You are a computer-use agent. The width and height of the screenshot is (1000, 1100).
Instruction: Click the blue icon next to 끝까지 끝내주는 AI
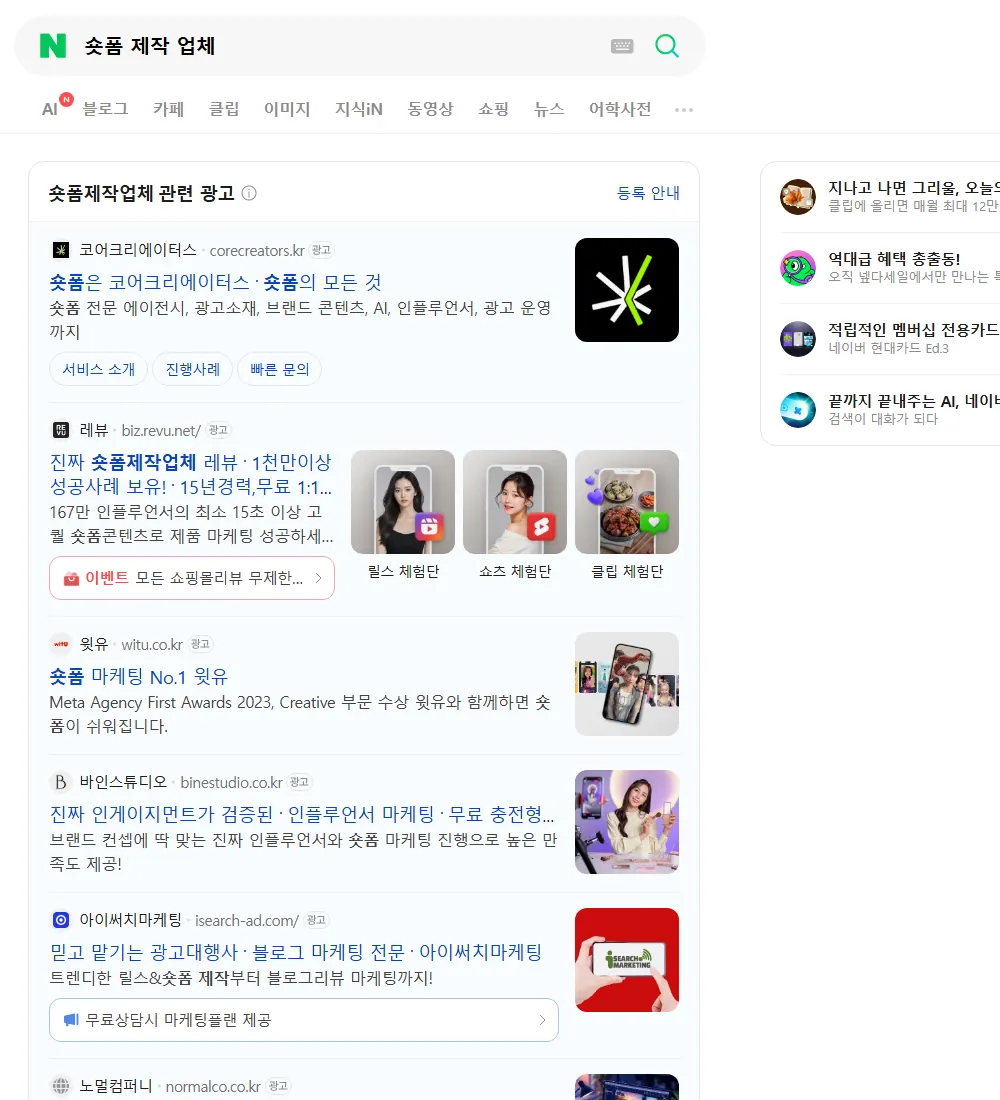(x=798, y=410)
